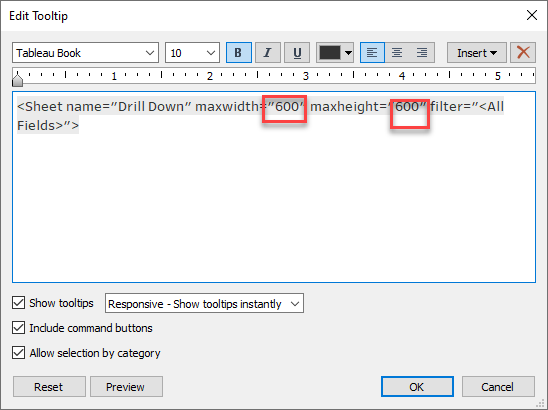Open font size 10 dropdown
This screenshot has width=548, height=410.
(192, 53)
